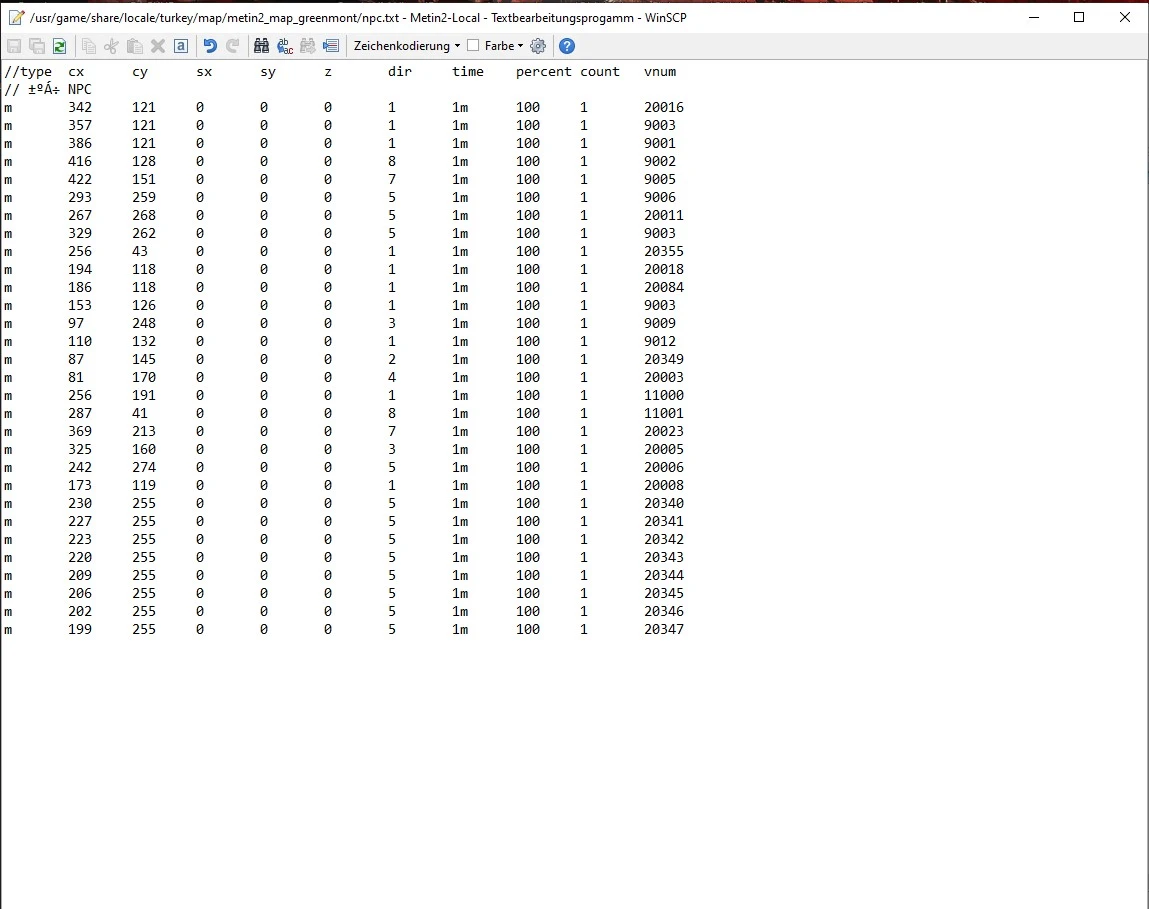The image size is (1149, 909).
Task: Minimize the WinSCP editor window
Action: [x=1033, y=17]
